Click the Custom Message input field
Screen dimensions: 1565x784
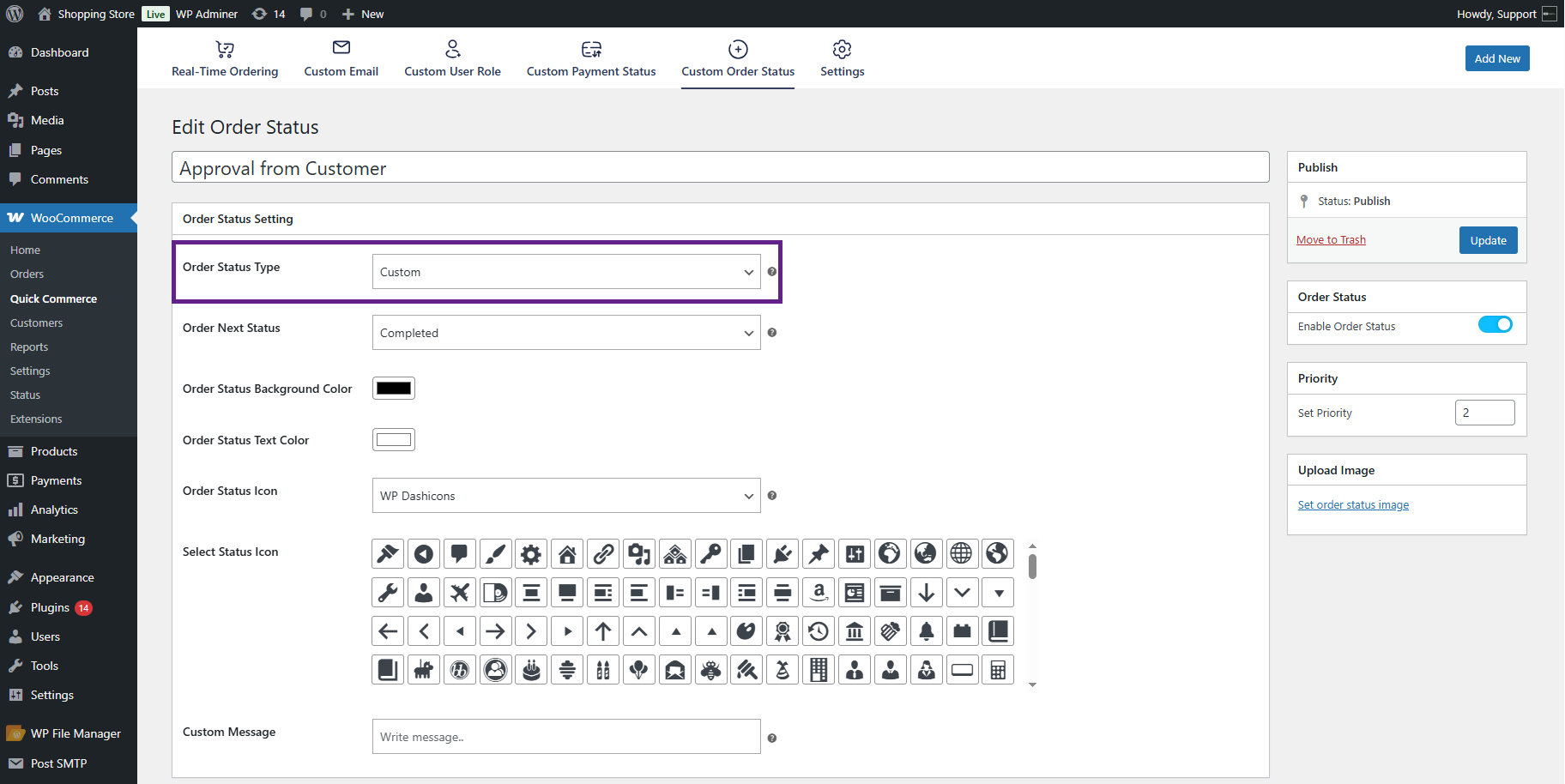tap(566, 737)
